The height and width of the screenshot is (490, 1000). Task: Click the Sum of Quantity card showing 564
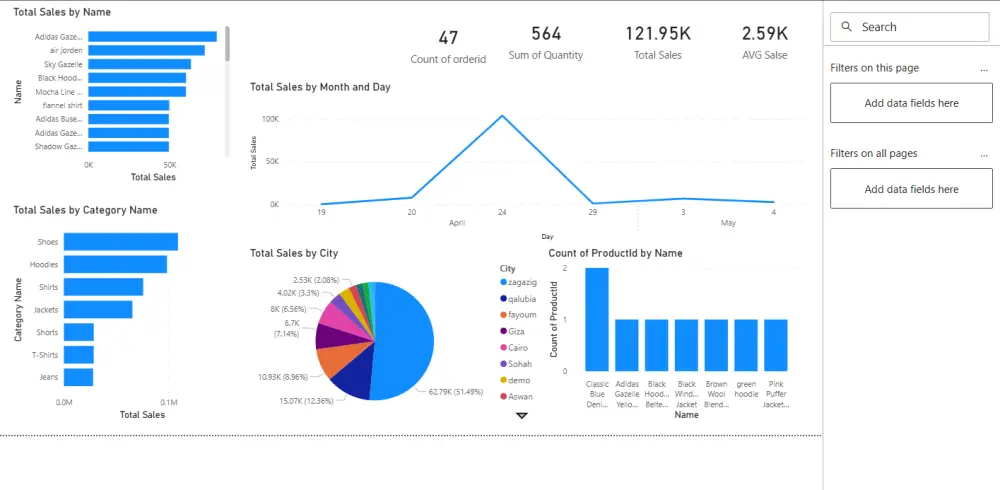(x=546, y=43)
